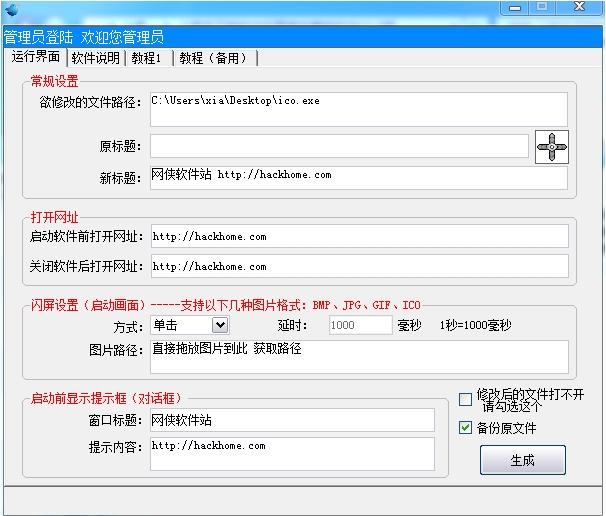606x516 pixels.
Task: Open the 教程1 tab
Action: coord(145,58)
